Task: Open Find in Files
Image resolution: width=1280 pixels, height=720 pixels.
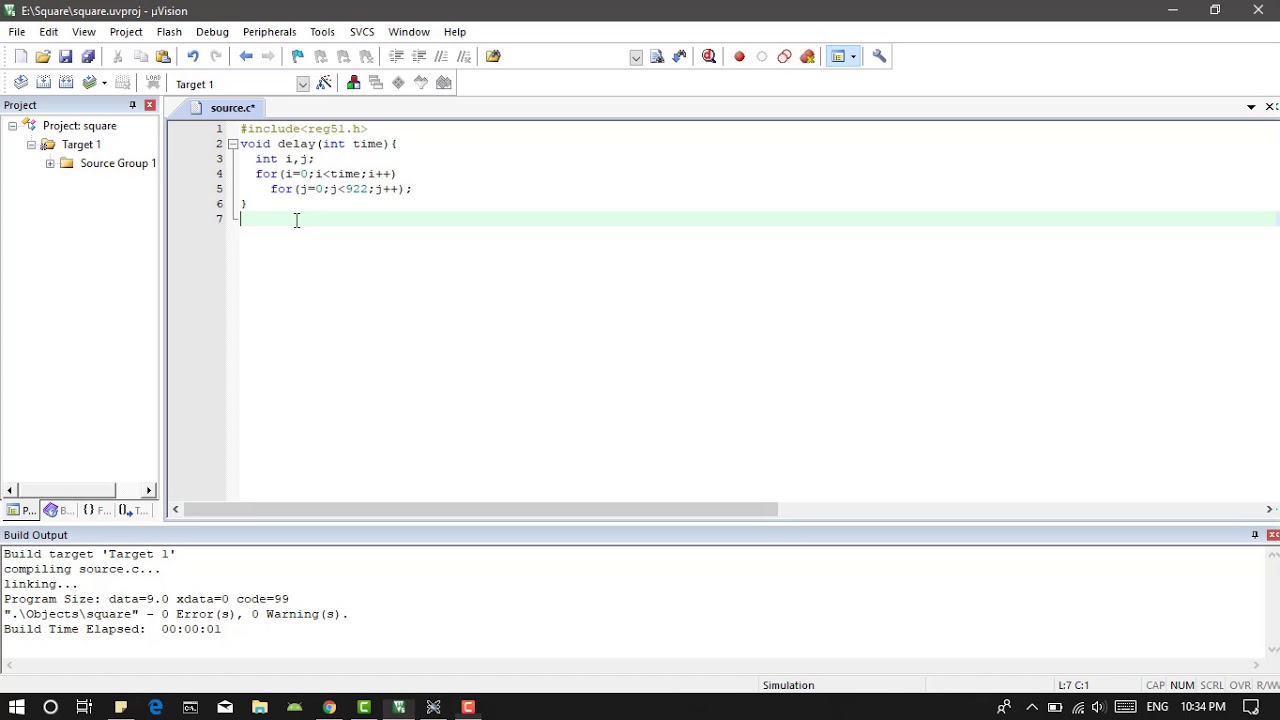Action: (493, 57)
